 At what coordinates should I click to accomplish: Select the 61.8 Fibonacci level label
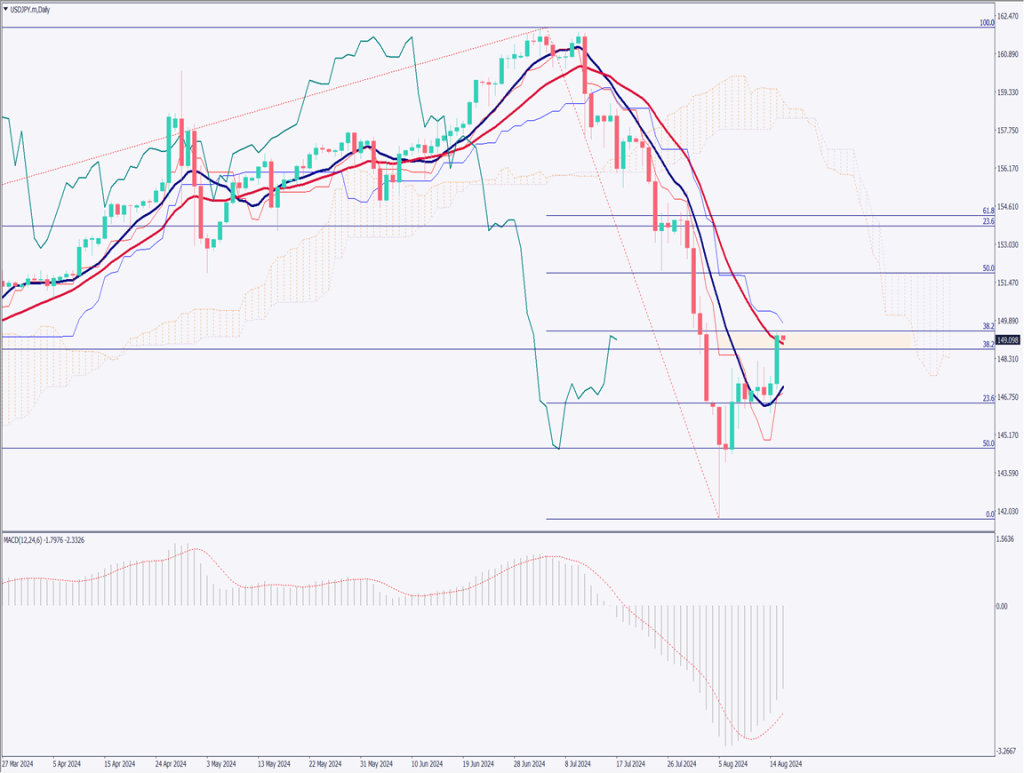coord(986,211)
